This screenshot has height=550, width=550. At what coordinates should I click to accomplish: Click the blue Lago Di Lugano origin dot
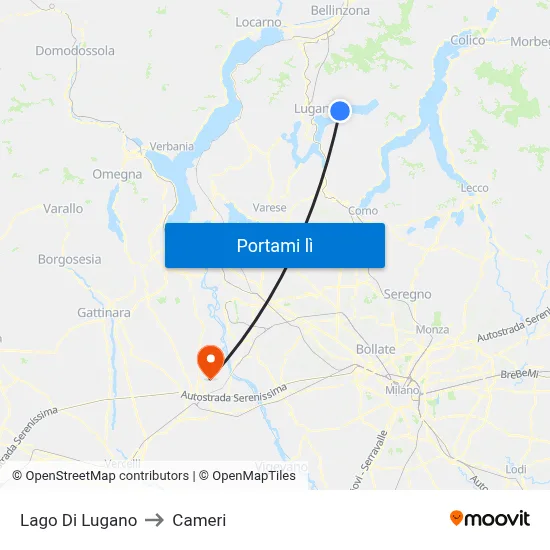coord(340,111)
